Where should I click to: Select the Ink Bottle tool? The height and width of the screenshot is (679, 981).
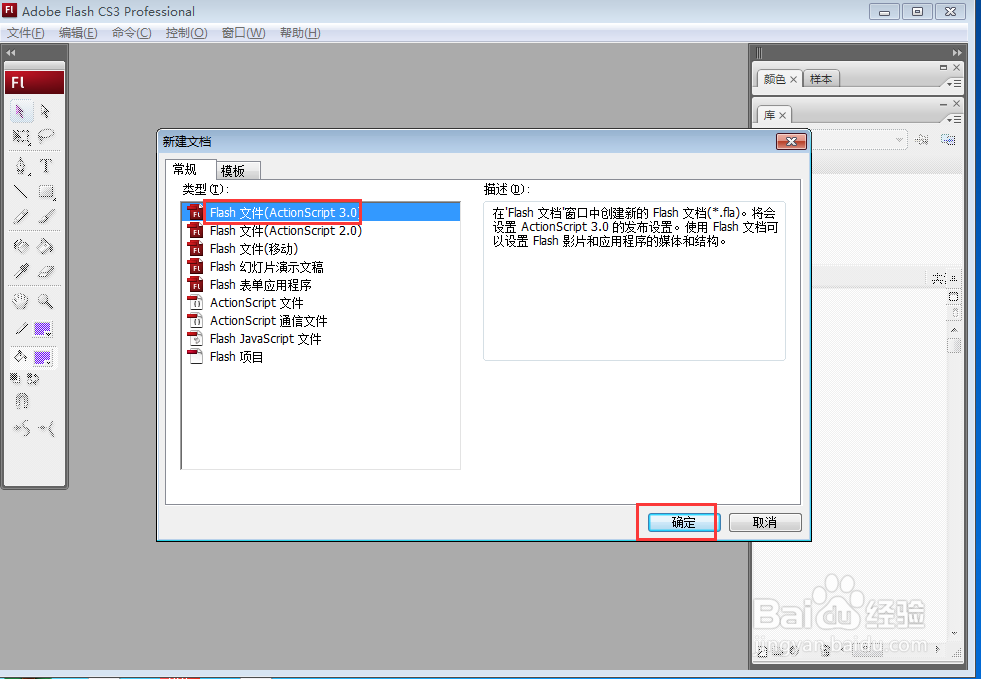click(20, 246)
